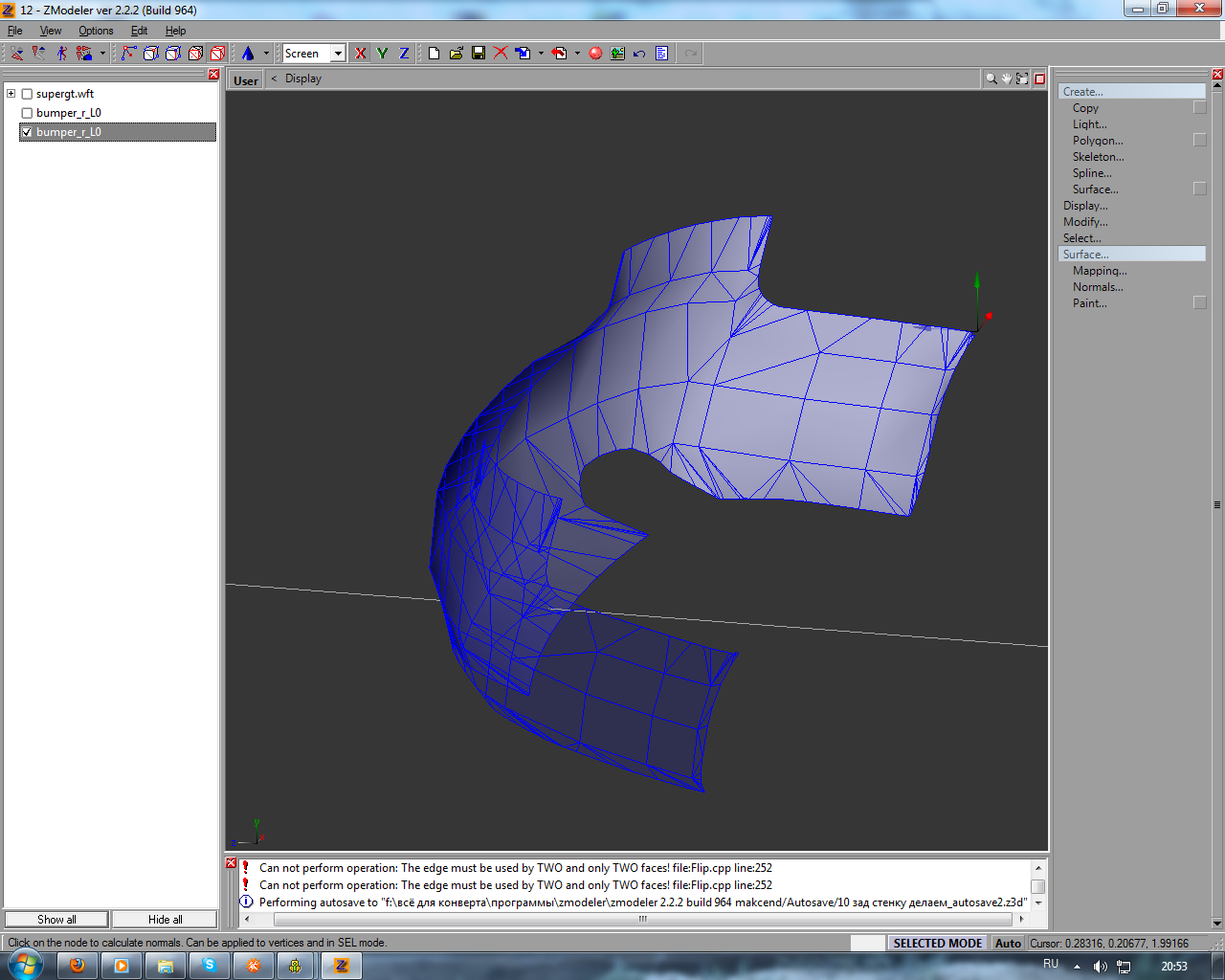Open a file with folder icon
The height and width of the screenshot is (980, 1225).
pos(456,54)
